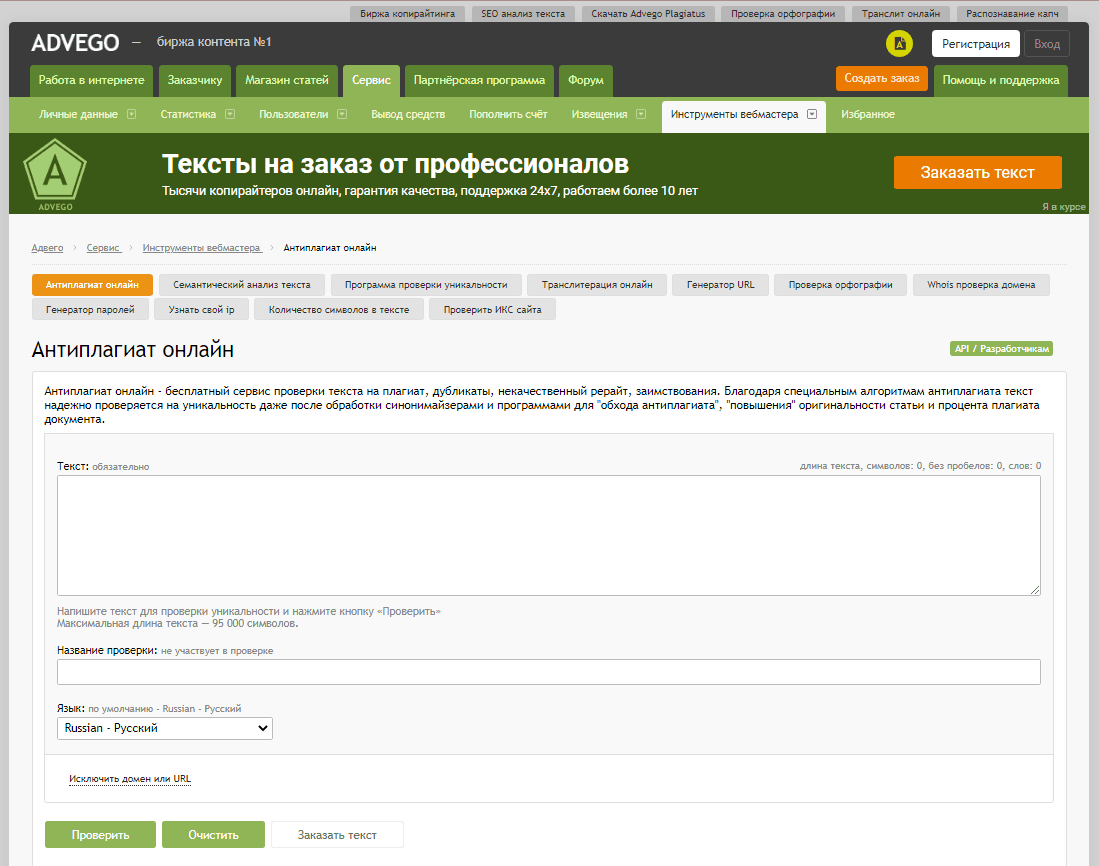Image resolution: width=1099 pixels, height=866 pixels.
Task: Open Семантический анализ текста tool
Action: click(242, 284)
